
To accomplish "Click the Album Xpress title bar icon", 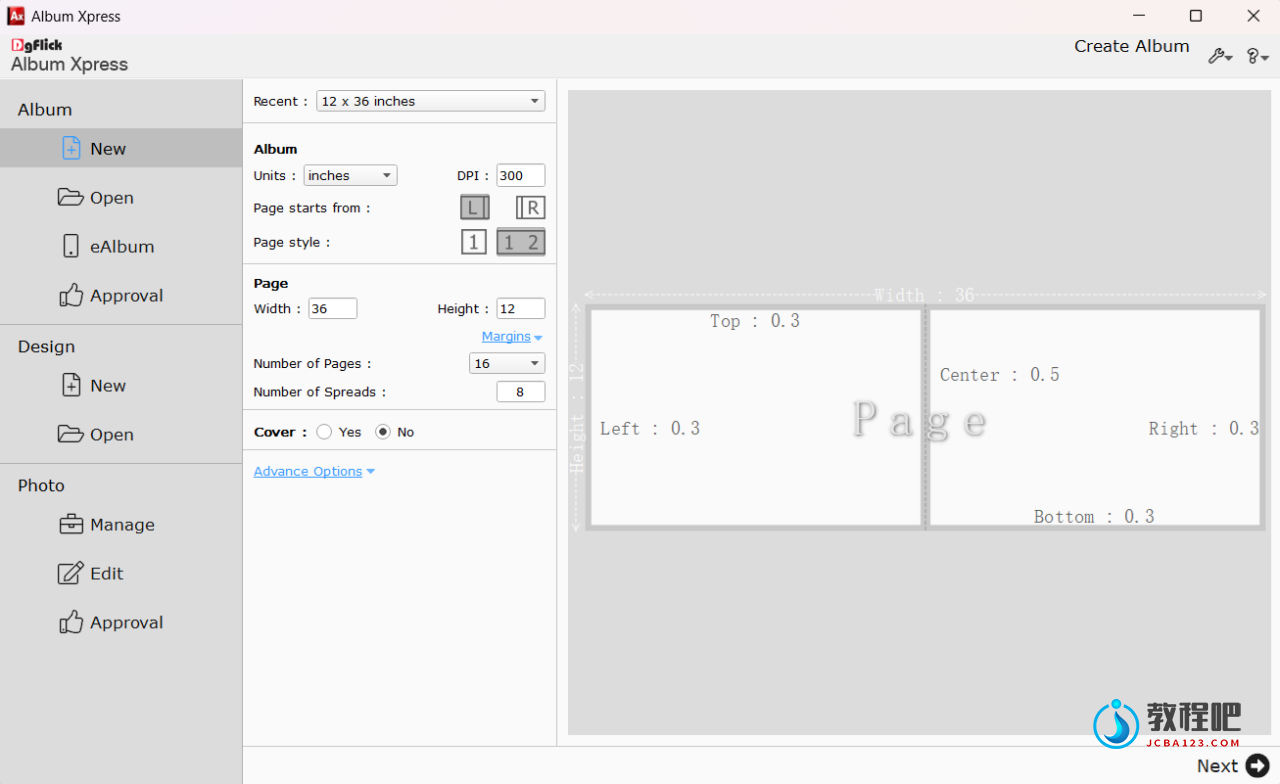I will 16,16.
